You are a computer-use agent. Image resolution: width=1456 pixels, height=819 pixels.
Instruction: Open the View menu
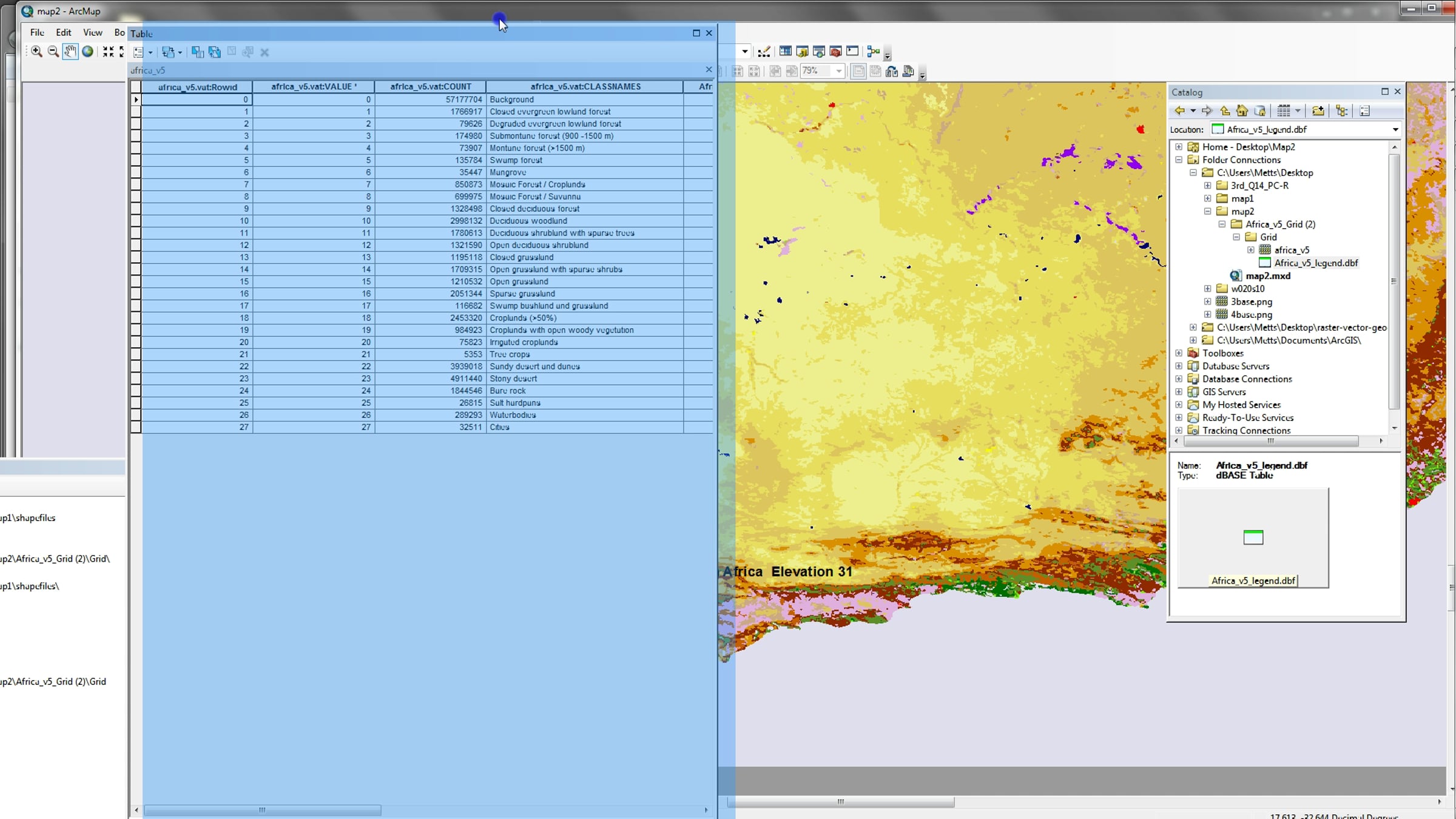[92, 32]
